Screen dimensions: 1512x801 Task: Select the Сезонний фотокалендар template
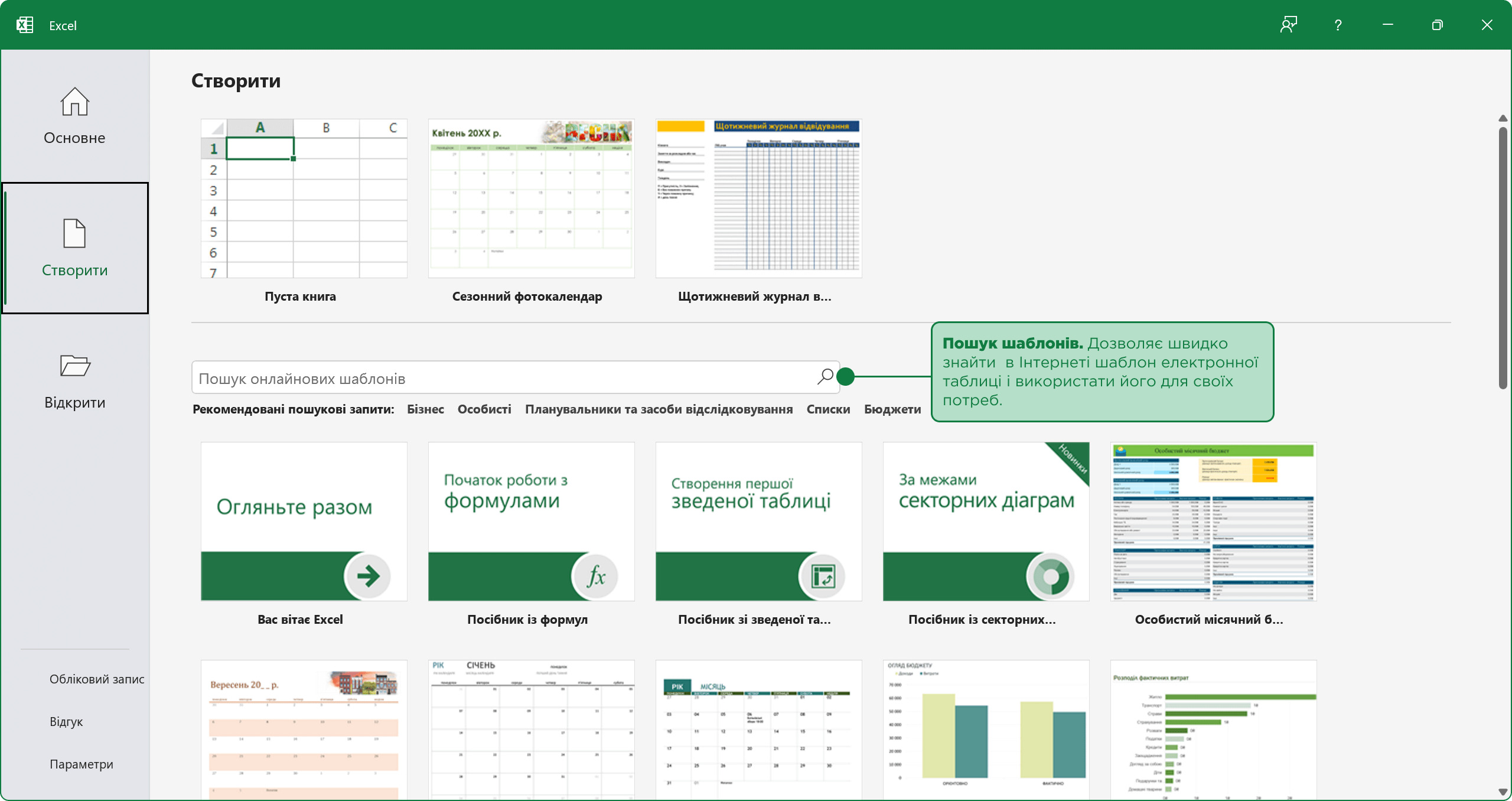coord(531,198)
